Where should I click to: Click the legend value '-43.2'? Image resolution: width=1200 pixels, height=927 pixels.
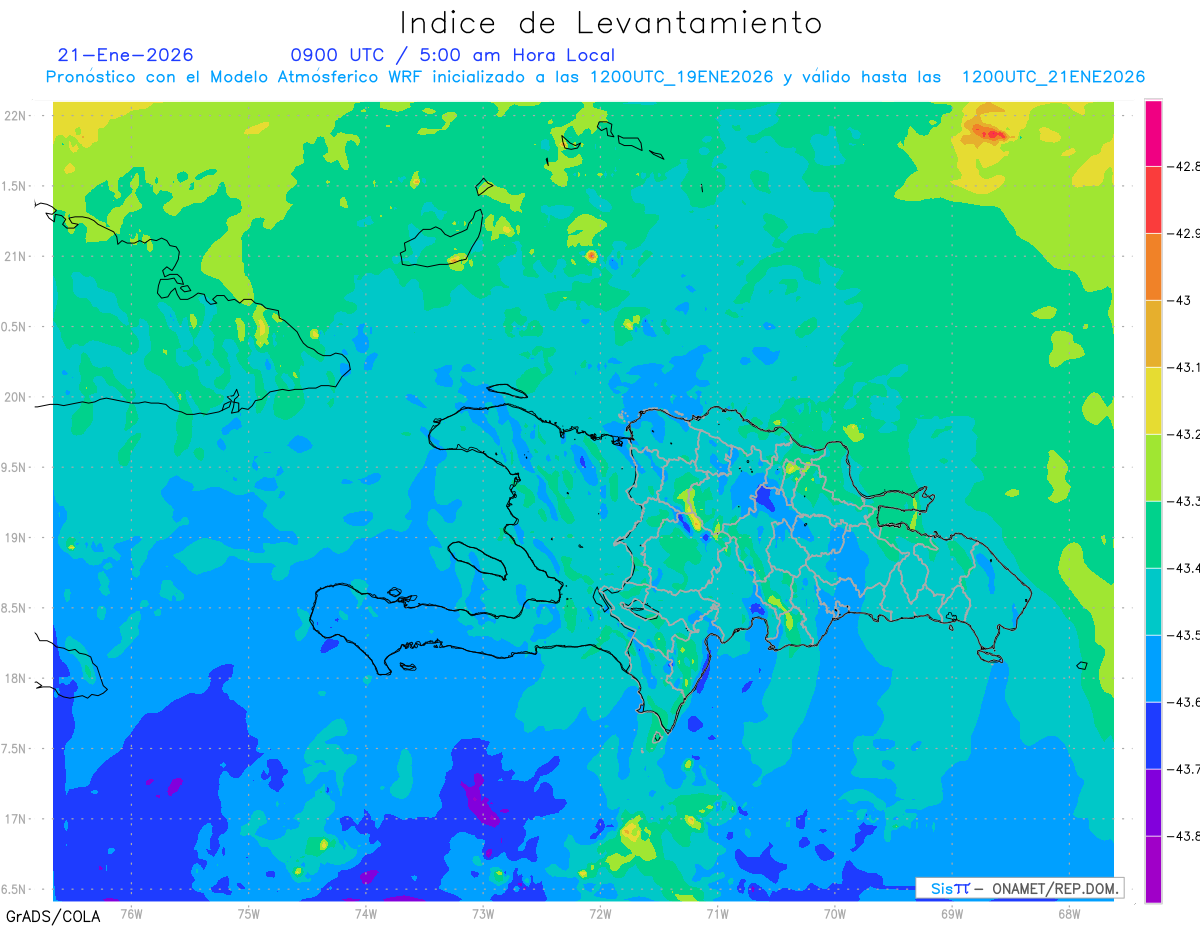point(1184,434)
